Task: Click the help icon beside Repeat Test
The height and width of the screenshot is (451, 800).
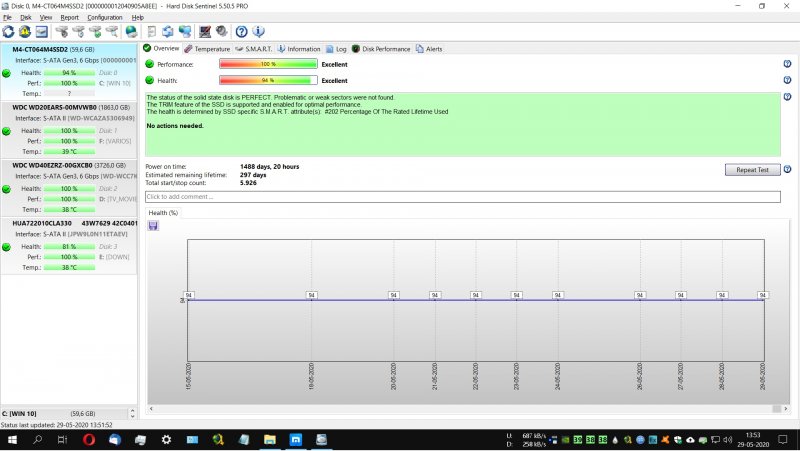Action: pos(787,169)
